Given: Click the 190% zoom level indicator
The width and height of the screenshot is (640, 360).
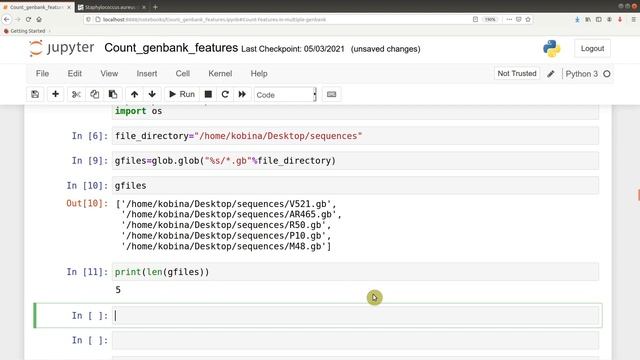Looking at the screenshot, I should pos(490,19).
